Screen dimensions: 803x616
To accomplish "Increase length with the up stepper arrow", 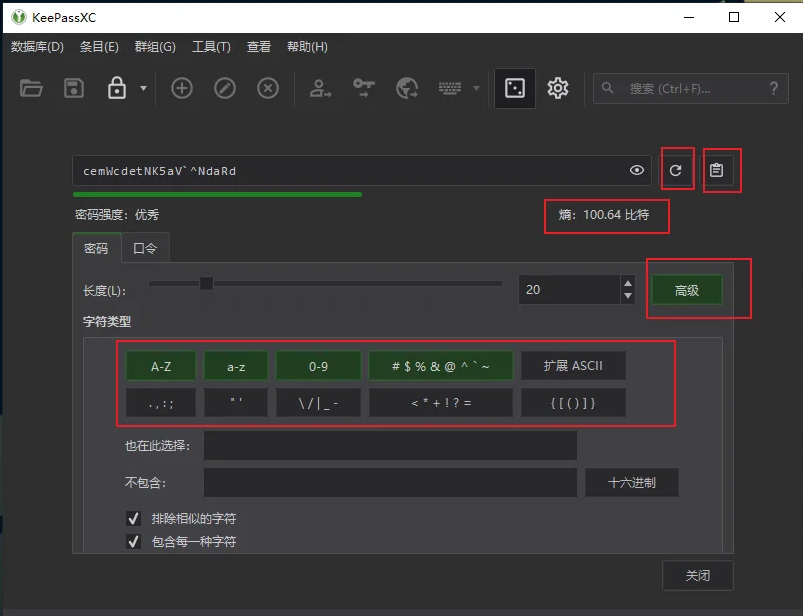I will (628, 283).
